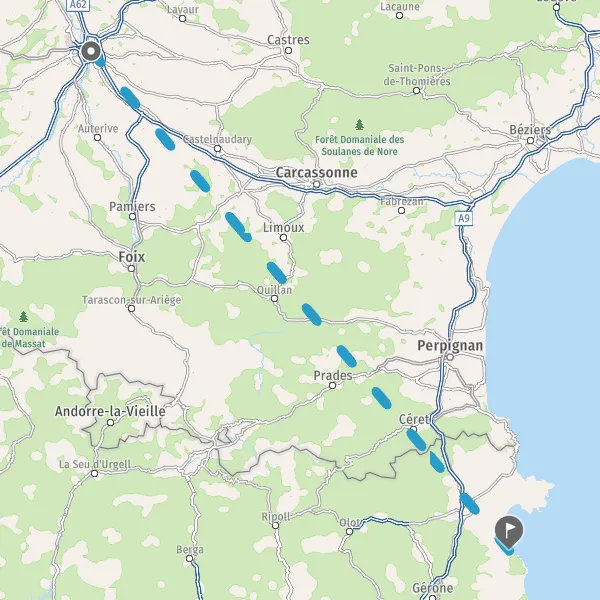Click the A62 motorway shield

tap(78, 5)
